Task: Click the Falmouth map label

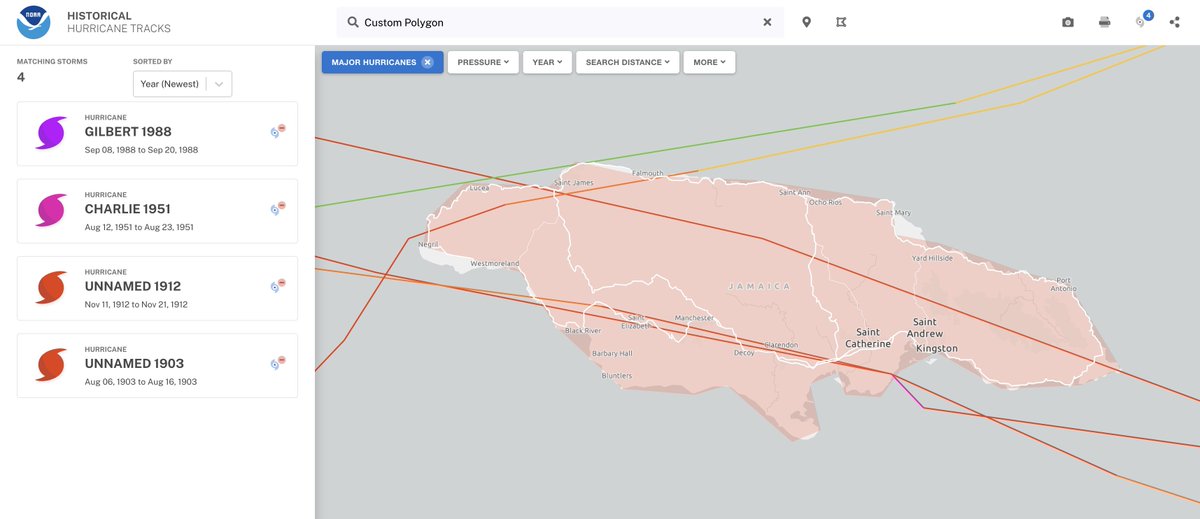Action: 648,173
